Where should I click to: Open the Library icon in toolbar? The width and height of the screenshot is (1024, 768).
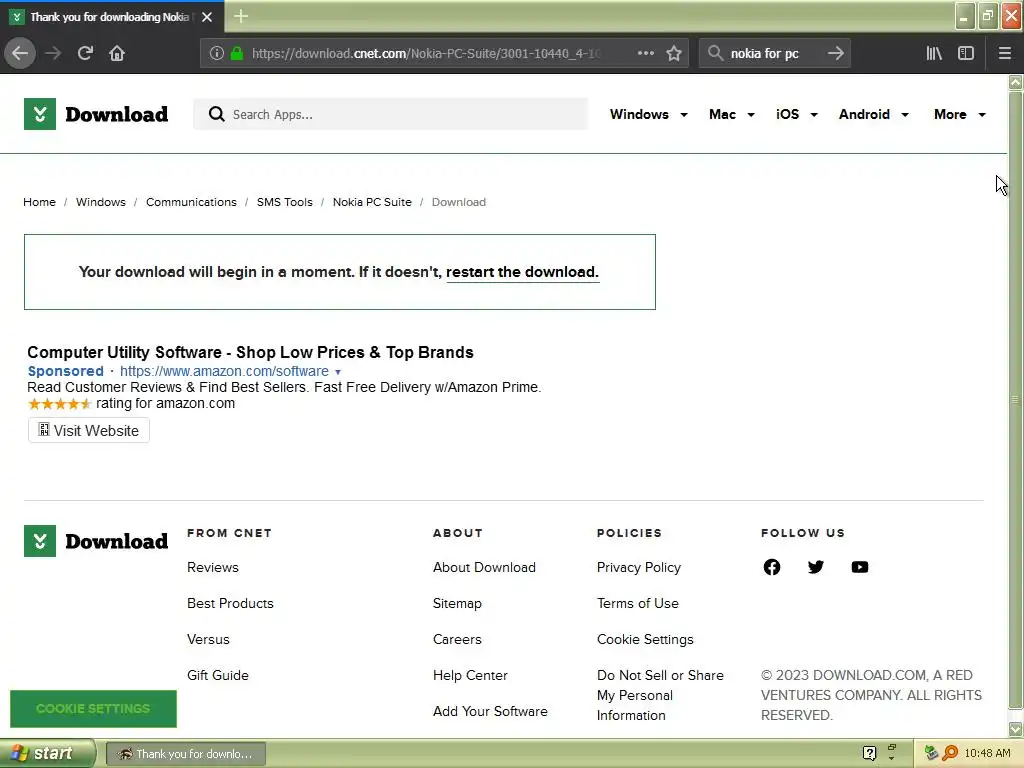934,53
